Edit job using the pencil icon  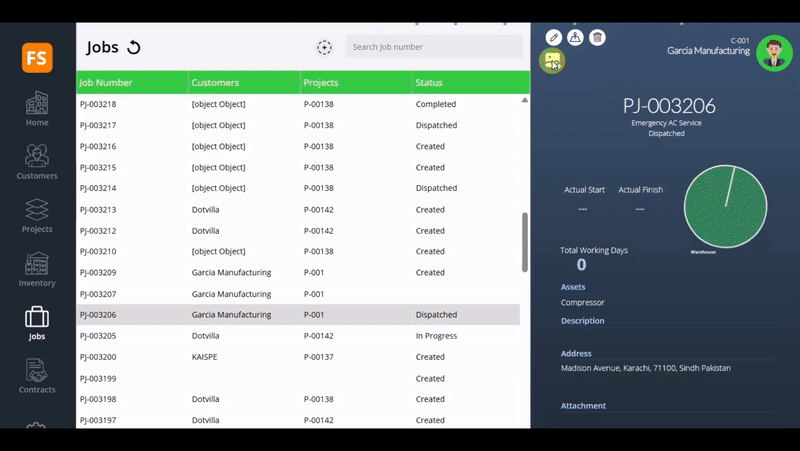pyautogui.click(x=553, y=37)
